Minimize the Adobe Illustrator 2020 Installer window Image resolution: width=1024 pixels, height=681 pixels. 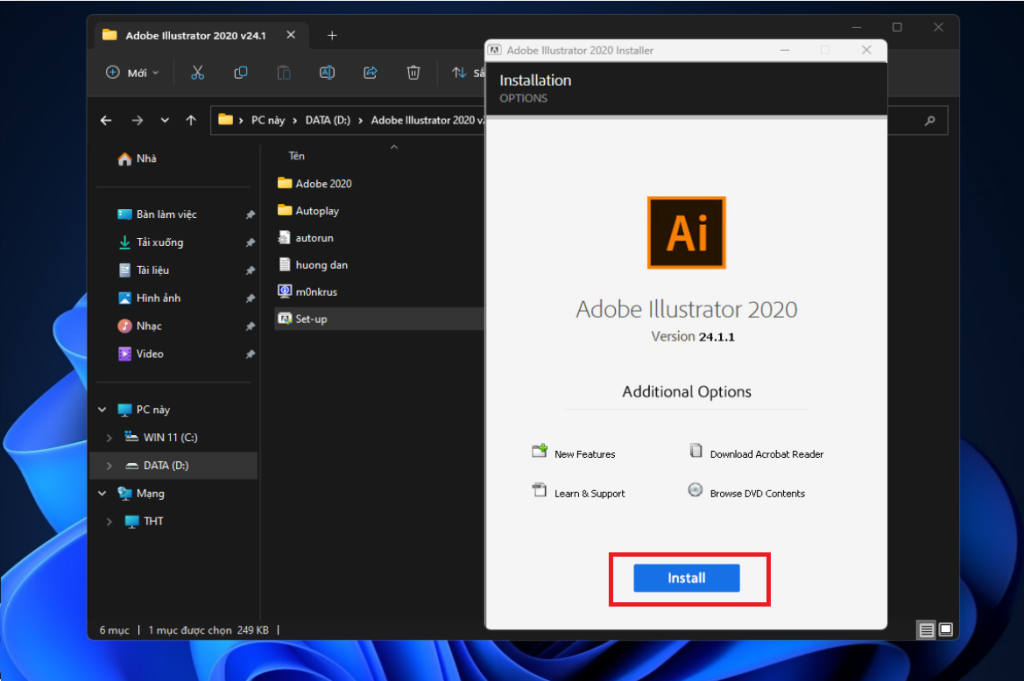point(785,50)
